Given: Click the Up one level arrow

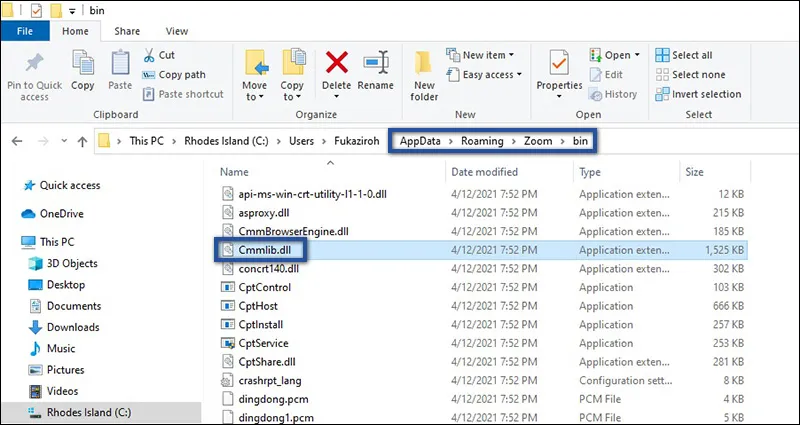Looking at the screenshot, I should [x=82, y=141].
